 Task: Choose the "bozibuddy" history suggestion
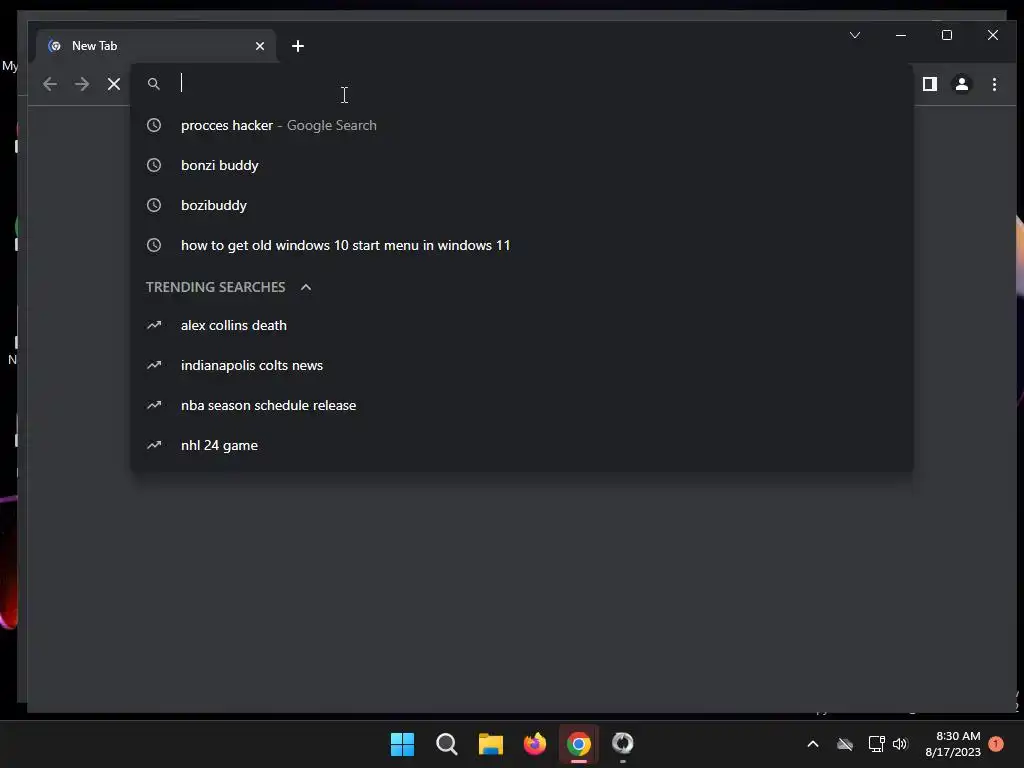pyautogui.click(x=522, y=205)
